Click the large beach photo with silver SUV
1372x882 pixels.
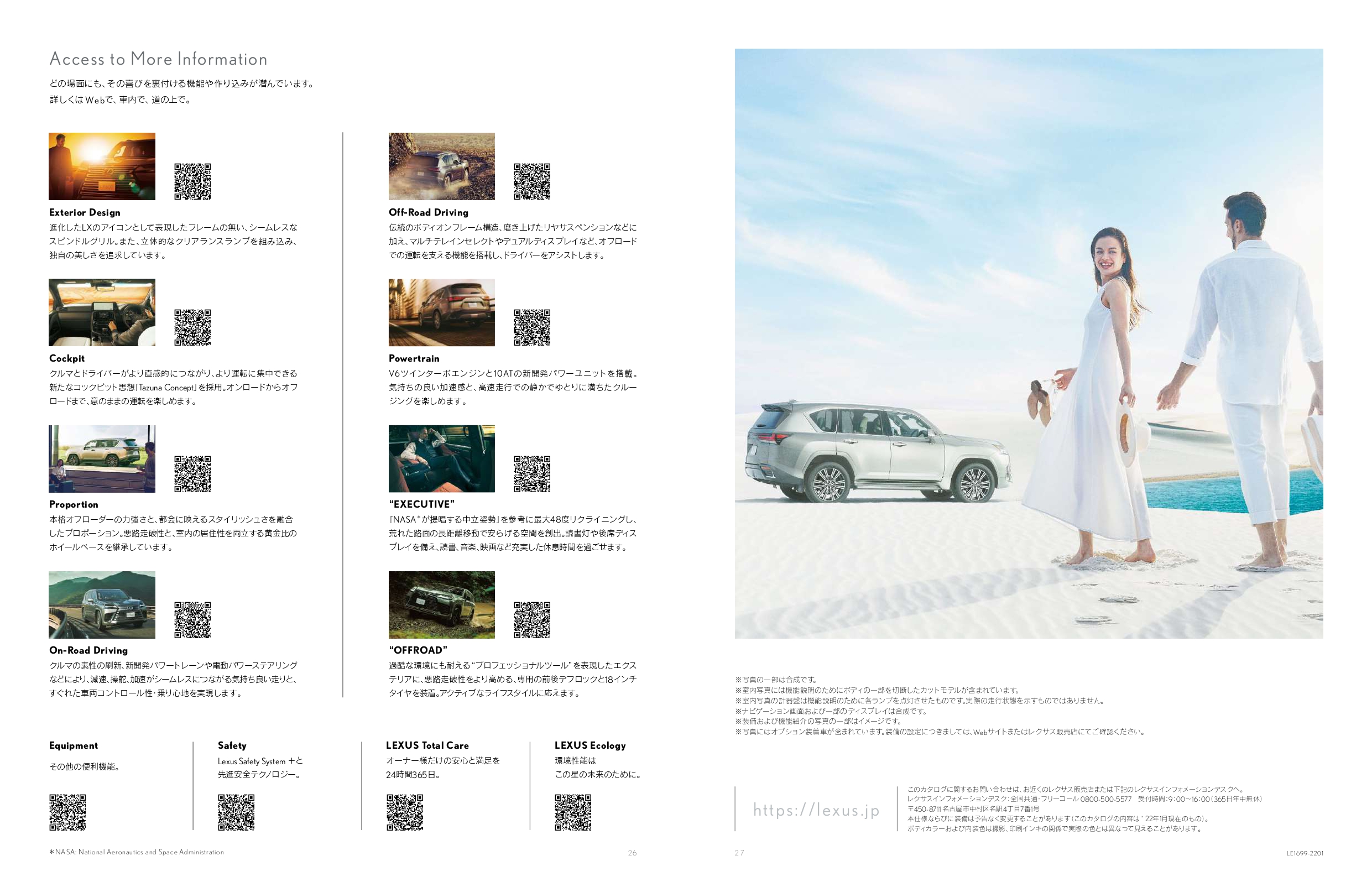(1029, 343)
